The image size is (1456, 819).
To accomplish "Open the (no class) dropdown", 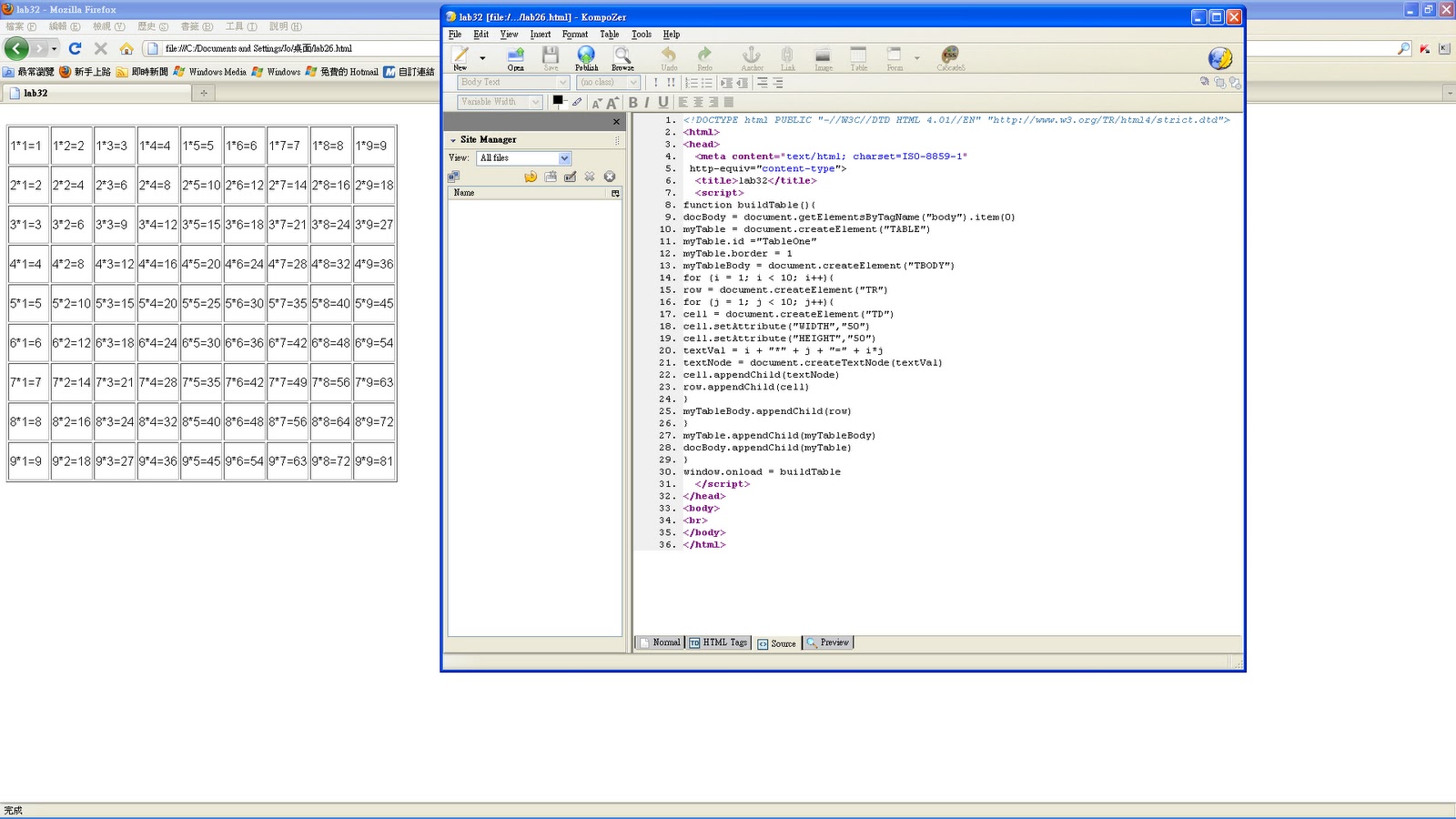I will point(609,83).
